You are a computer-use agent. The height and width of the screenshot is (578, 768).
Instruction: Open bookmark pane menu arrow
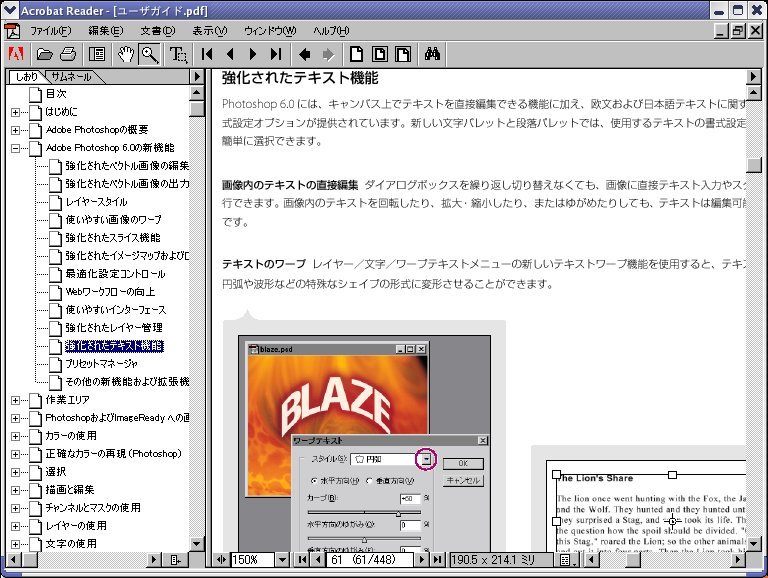pyautogui.click(x=196, y=76)
